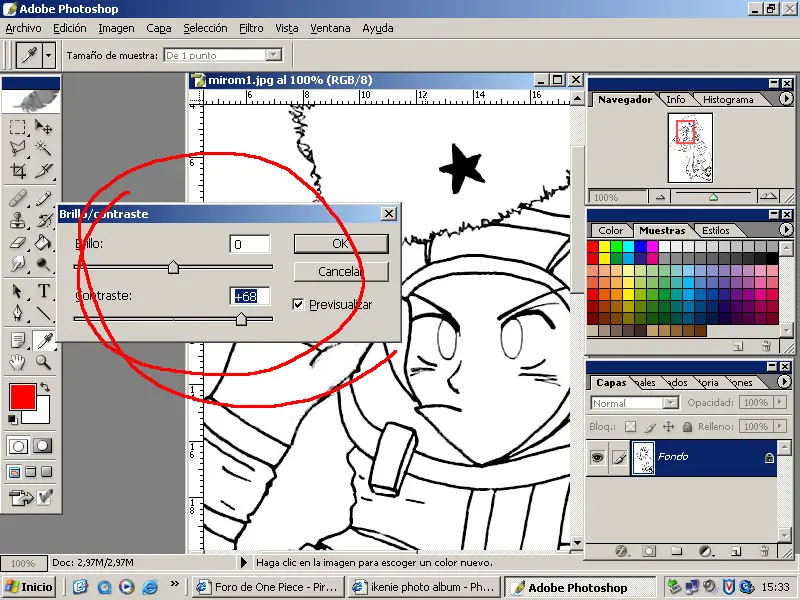Select the Eraser tool
The image size is (800, 600).
click(x=17, y=242)
